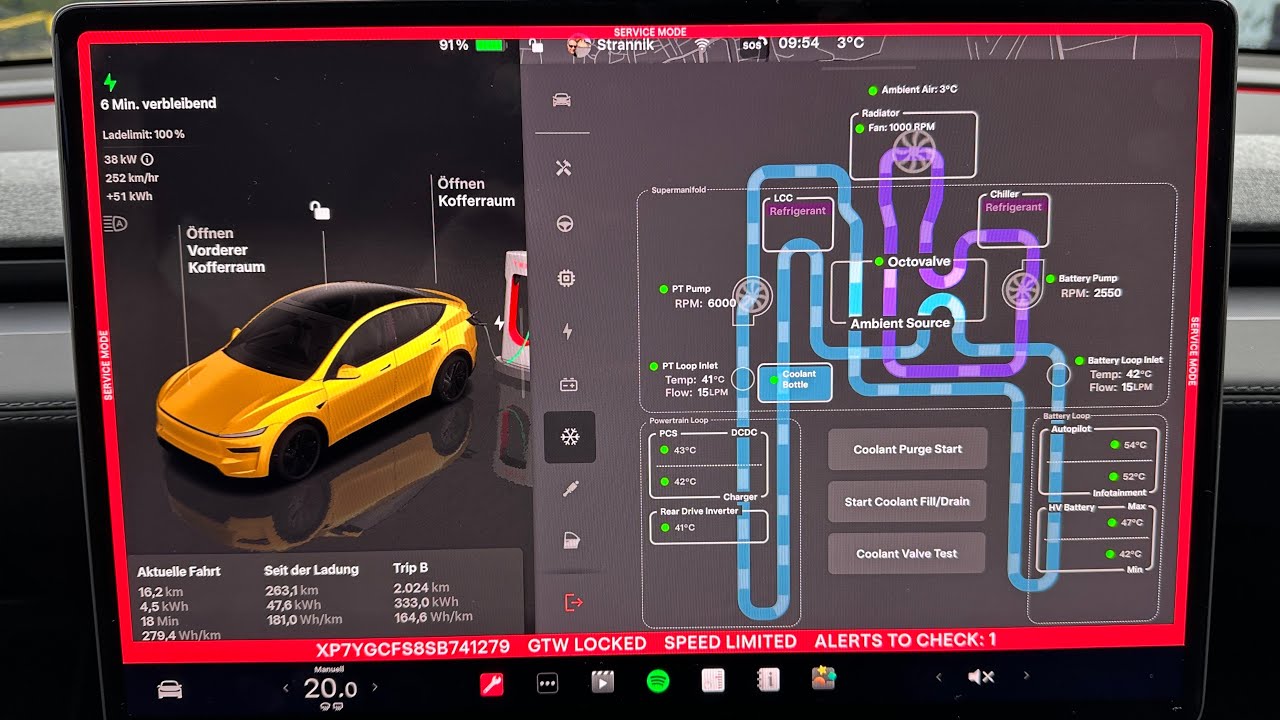Click the Radiator fan icon
1280x720 pixels.
tap(913, 151)
